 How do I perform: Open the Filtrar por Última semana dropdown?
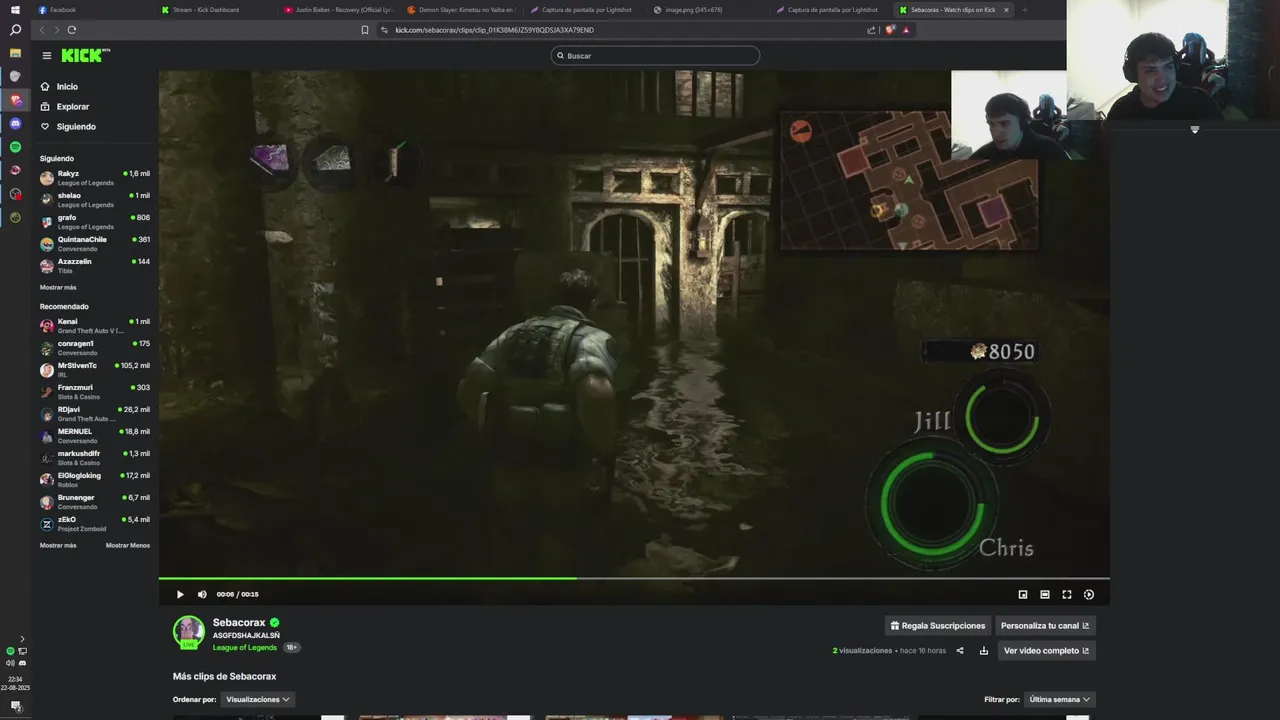point(1060,700)
